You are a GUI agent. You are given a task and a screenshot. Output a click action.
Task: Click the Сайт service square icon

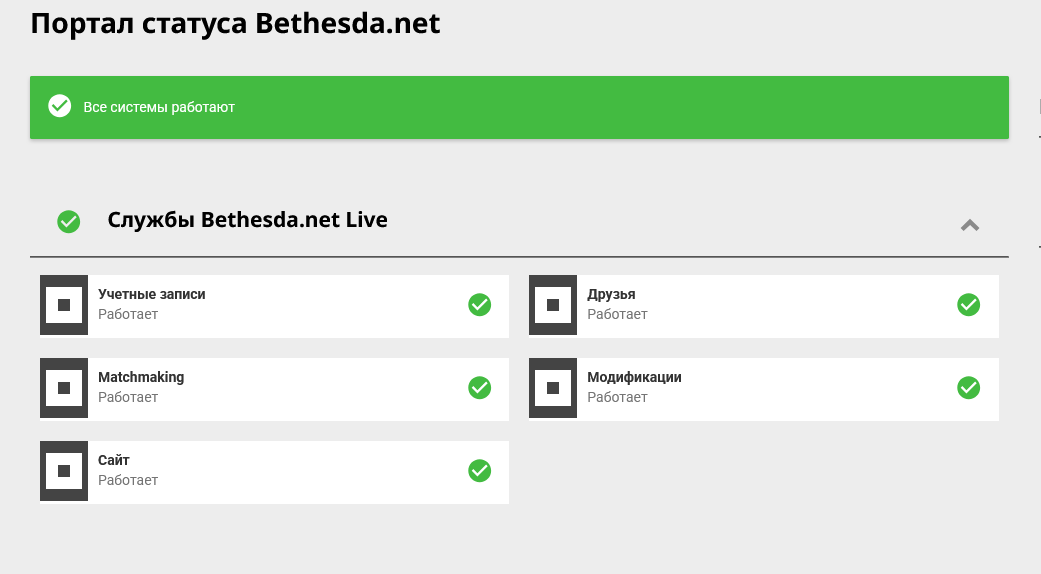[x=64, y=471]
